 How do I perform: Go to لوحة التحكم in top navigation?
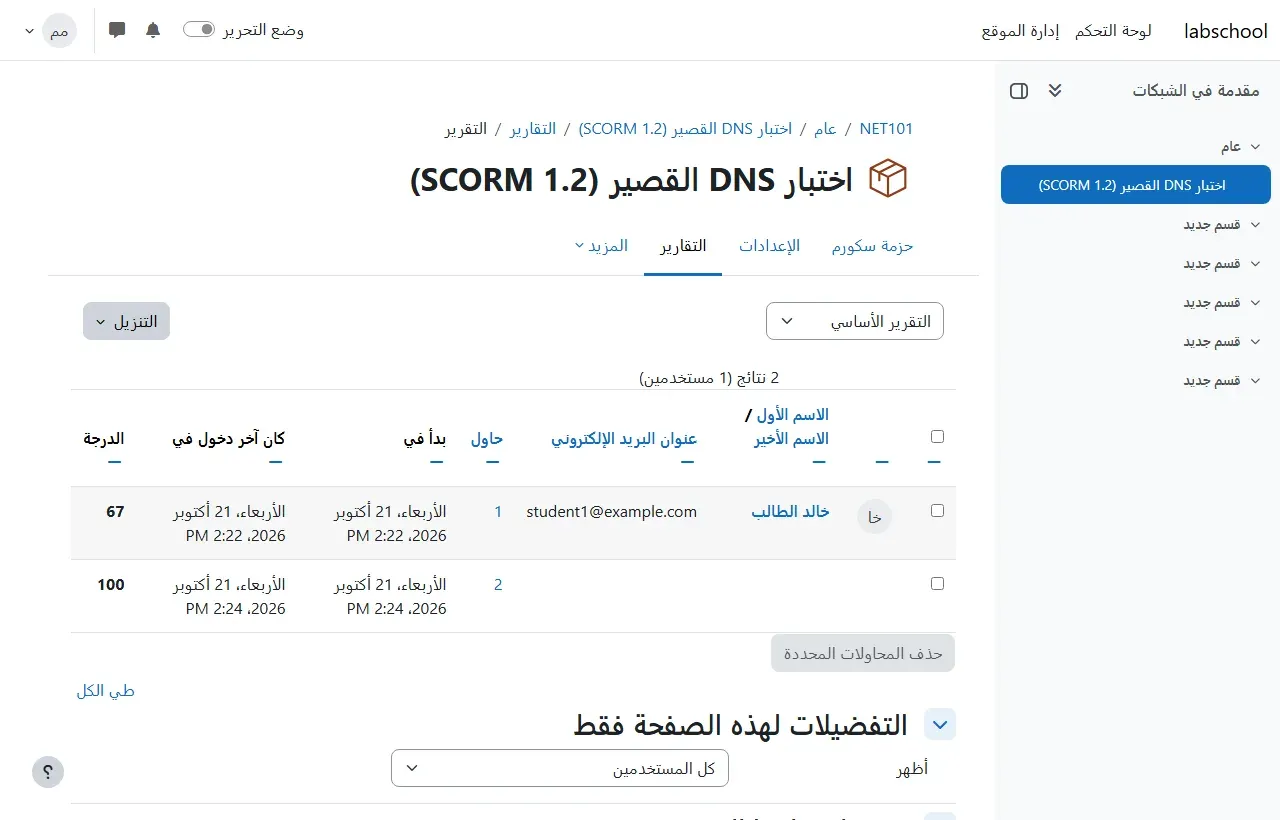pyautogui.click(x=1113, y=31)
